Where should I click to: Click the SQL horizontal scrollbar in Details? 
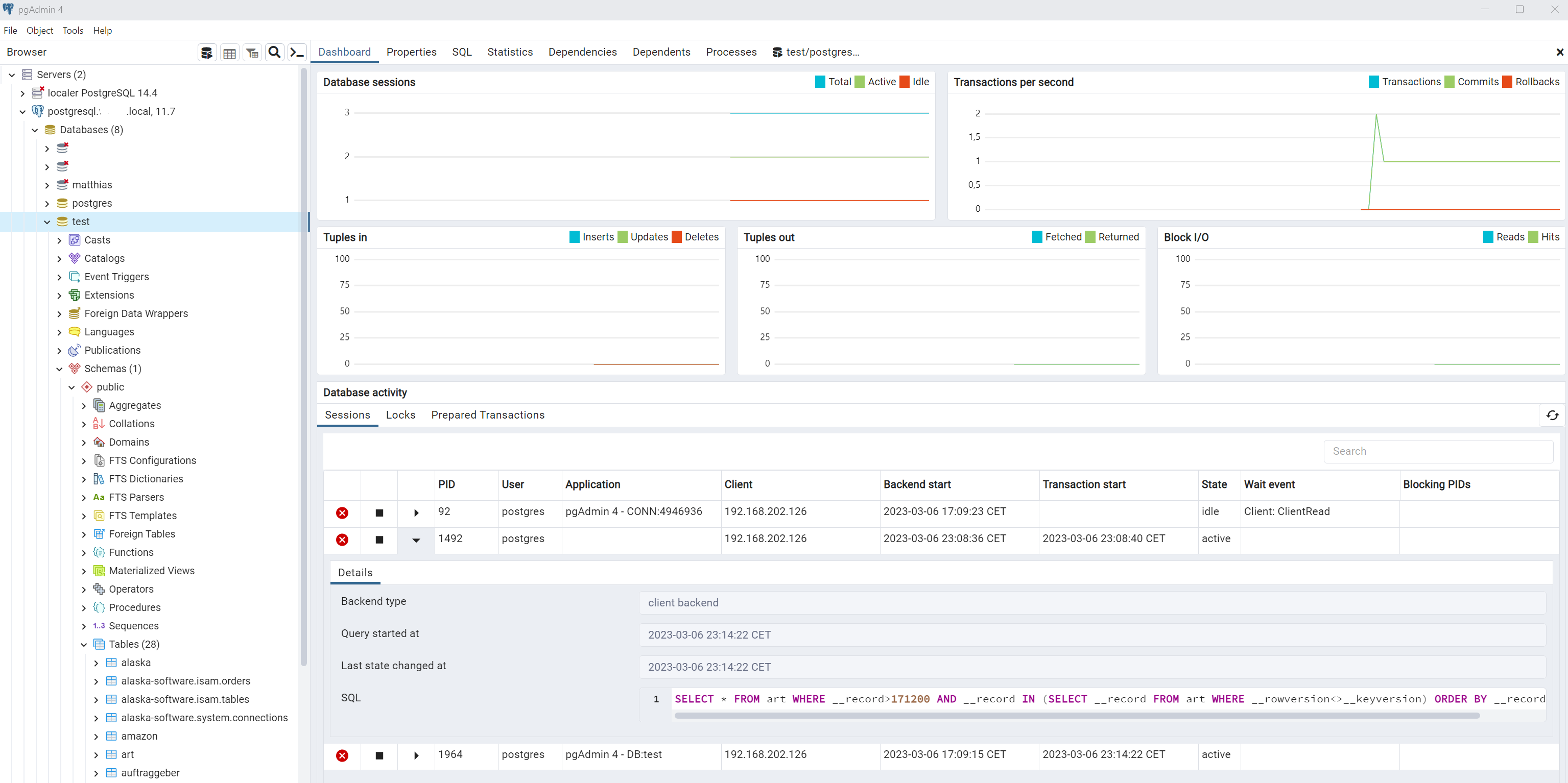(x=1077, y=716)
